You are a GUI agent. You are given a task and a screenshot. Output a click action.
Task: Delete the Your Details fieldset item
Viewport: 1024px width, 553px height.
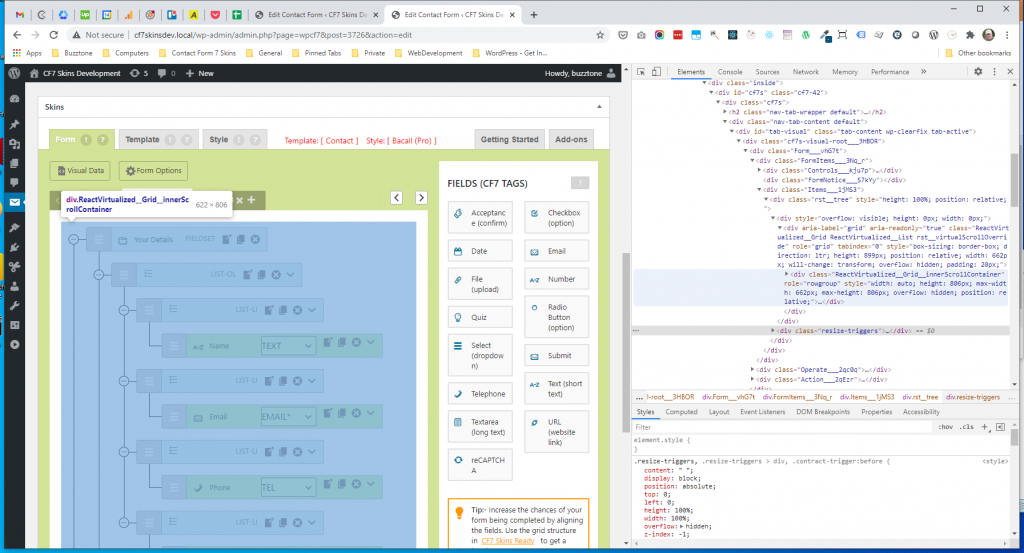point(256,239)
